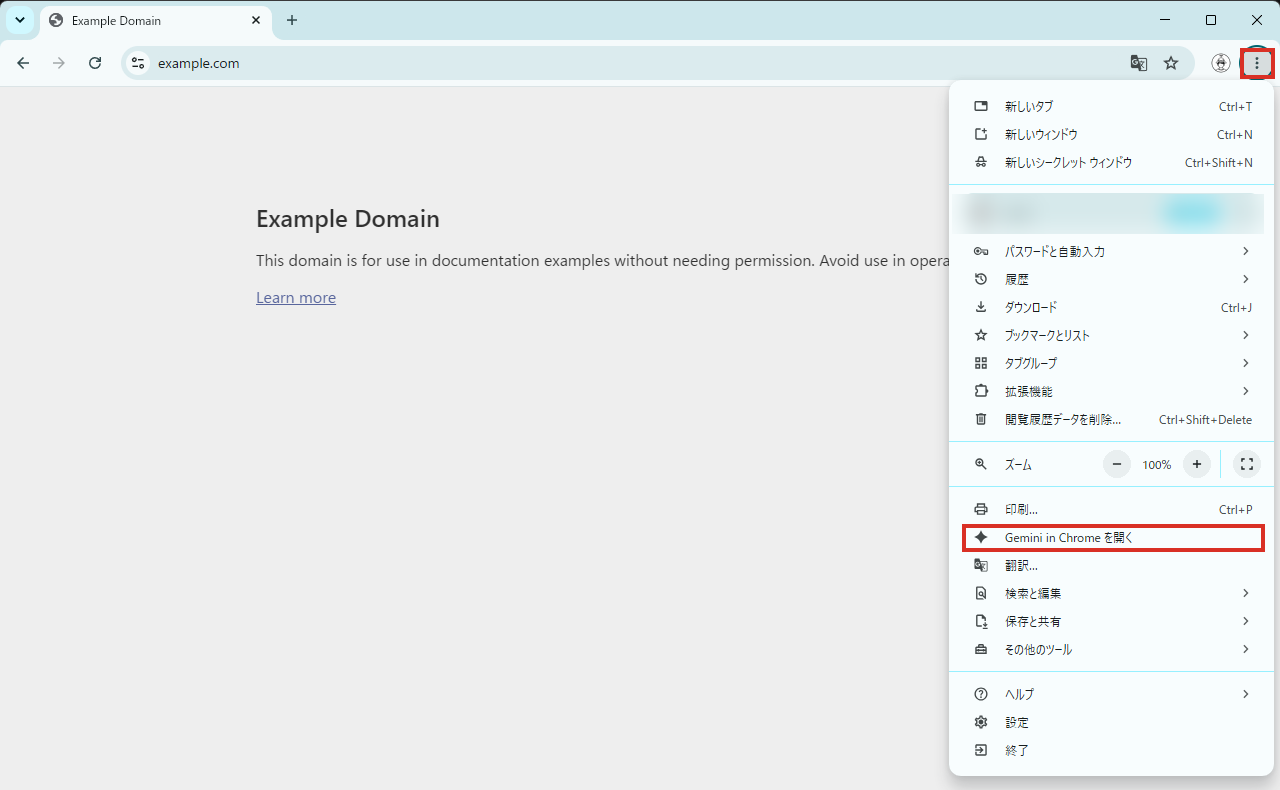Enter fullscreen with the fullscreen icon
Image resolution: width=1280 pixels, height=790 pixels.
pyautogui.click(x=1246, y=464)
